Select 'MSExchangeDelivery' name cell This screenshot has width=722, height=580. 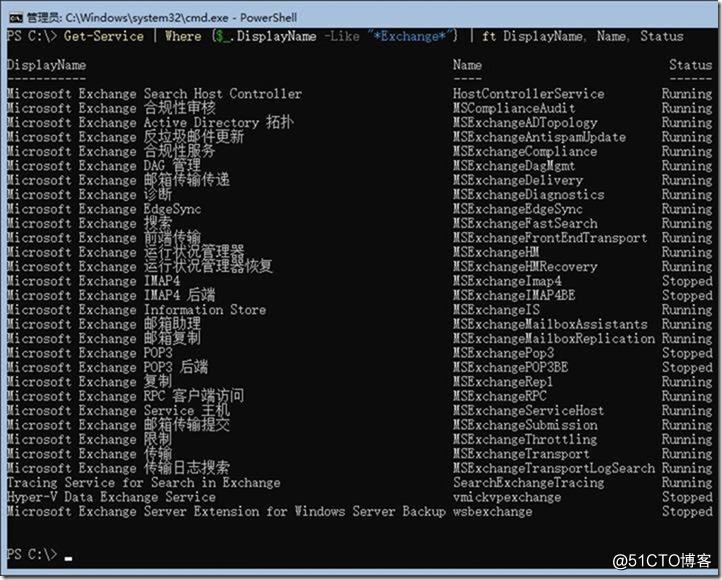[518, 180]
